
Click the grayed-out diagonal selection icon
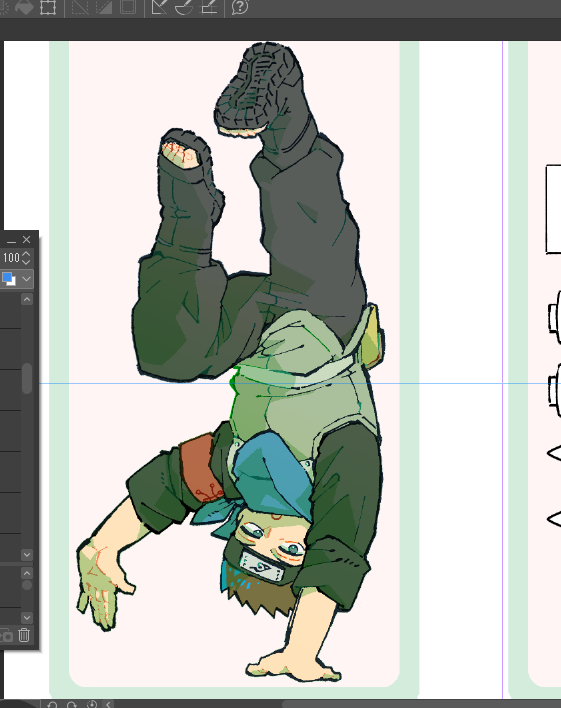[80, 6]
